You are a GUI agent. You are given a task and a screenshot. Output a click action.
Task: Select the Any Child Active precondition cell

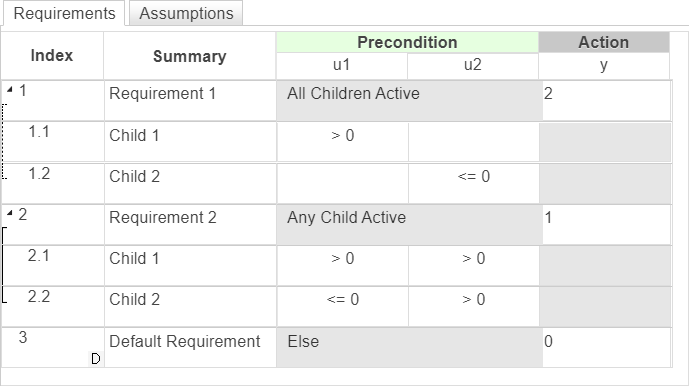(409, 225)
